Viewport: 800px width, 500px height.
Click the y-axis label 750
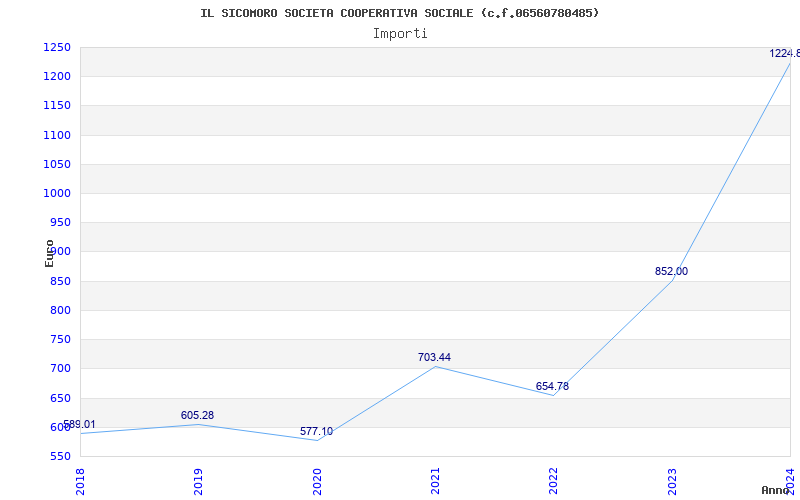tap(60, 339)
